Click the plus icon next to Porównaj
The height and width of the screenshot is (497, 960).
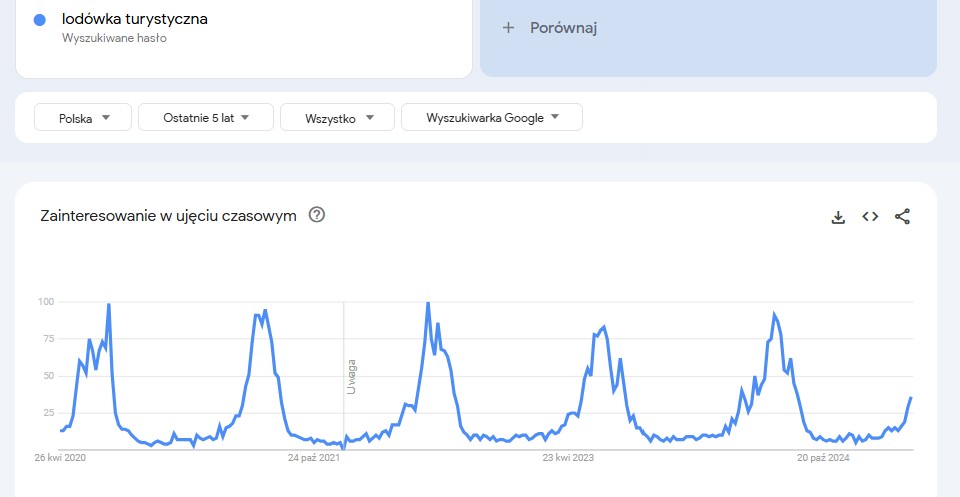[x=508, y=28]
